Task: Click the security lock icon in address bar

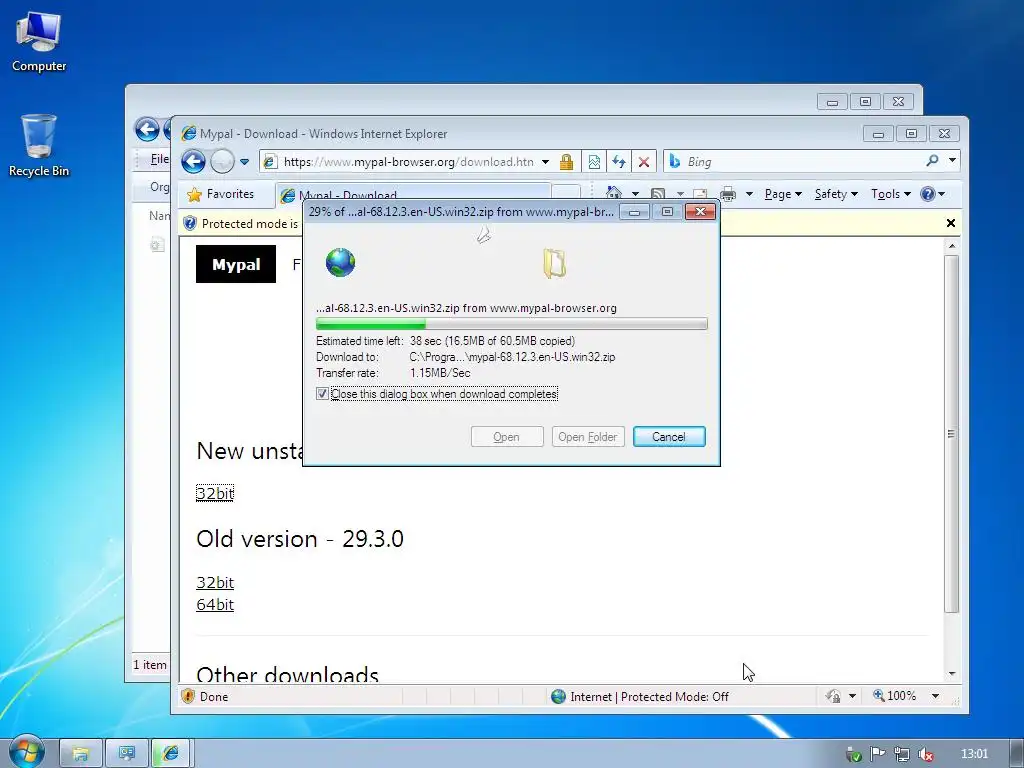Action: pos(566,162)
